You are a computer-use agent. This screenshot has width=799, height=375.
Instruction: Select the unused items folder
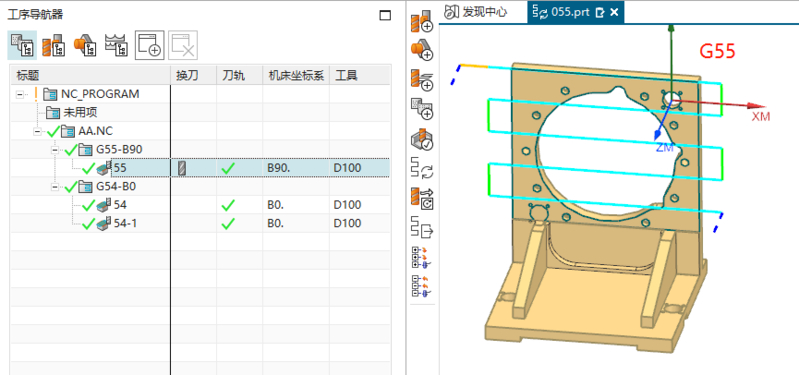pyautogui.click(x=80, y=113)
